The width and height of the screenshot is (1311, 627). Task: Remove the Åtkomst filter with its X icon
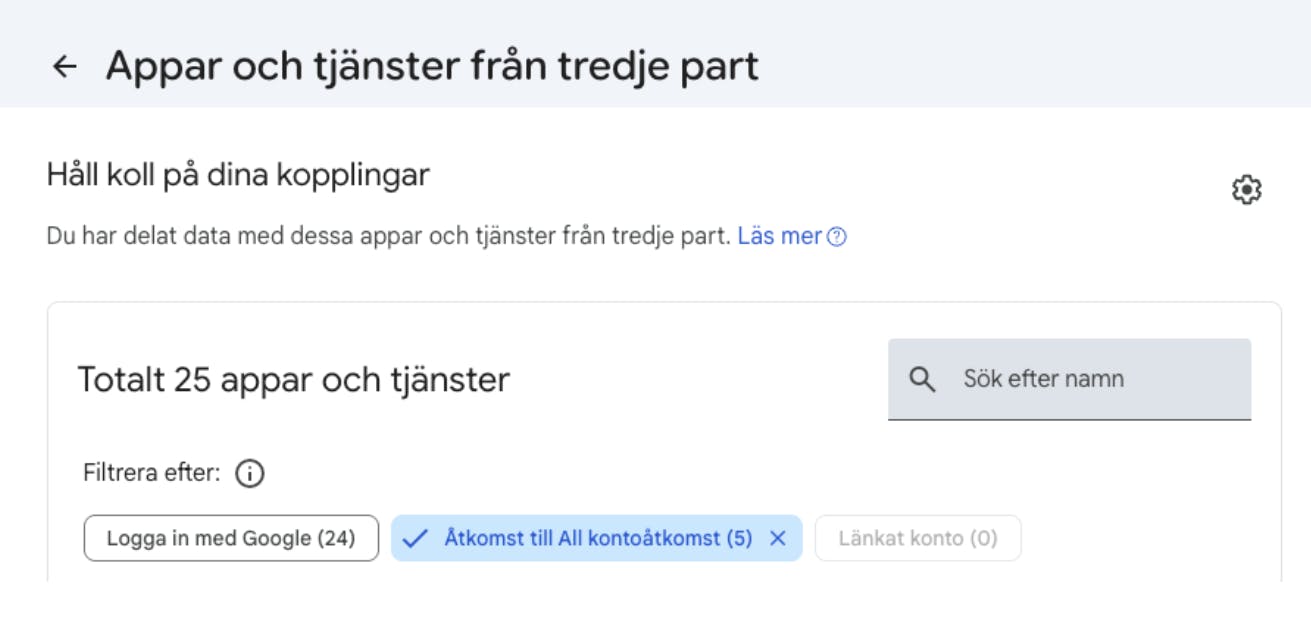click(x=778, y=538)
